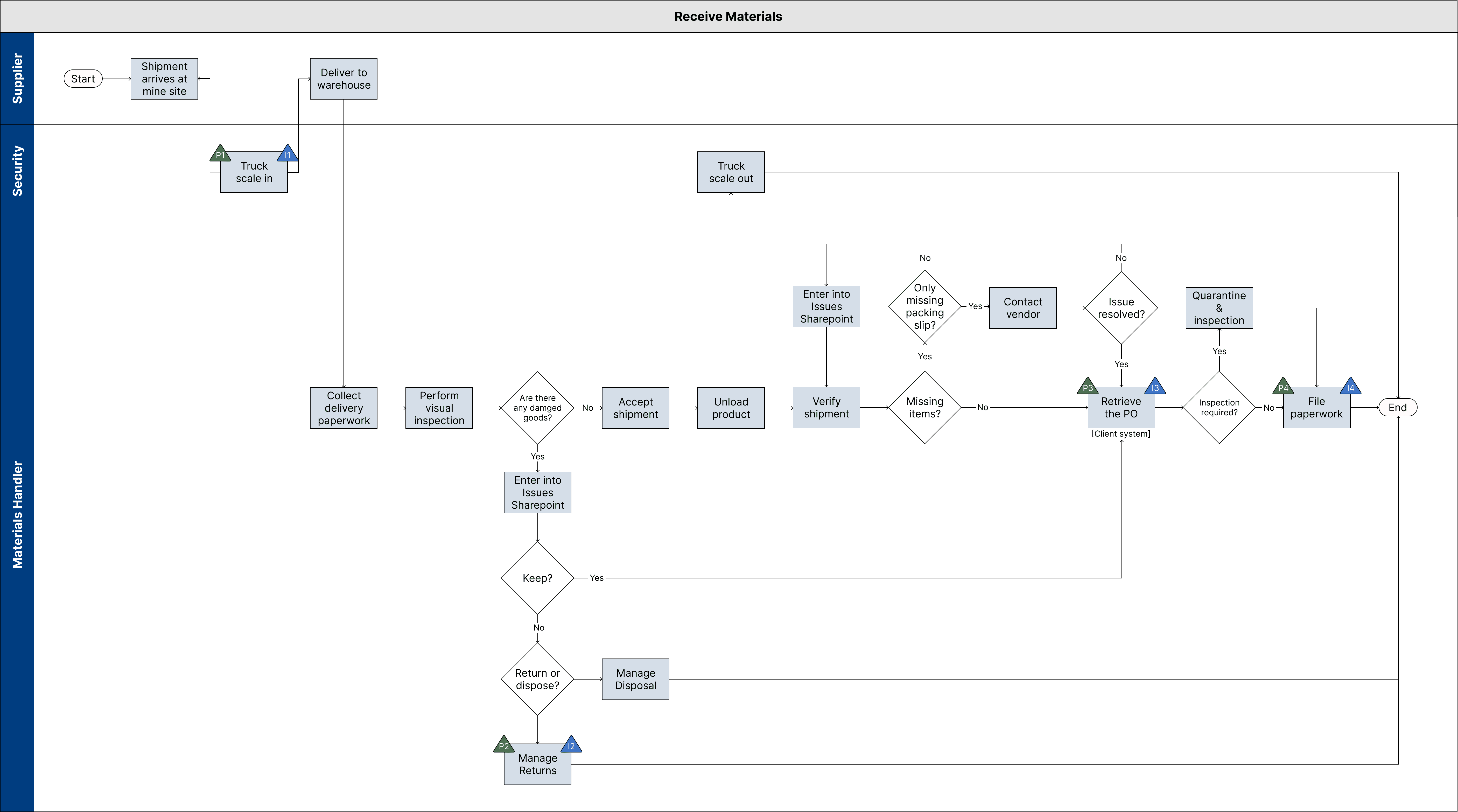Click the '[Client system]' label box
Viewport: 1458px width, 812px height.
tap(1121, 434)
